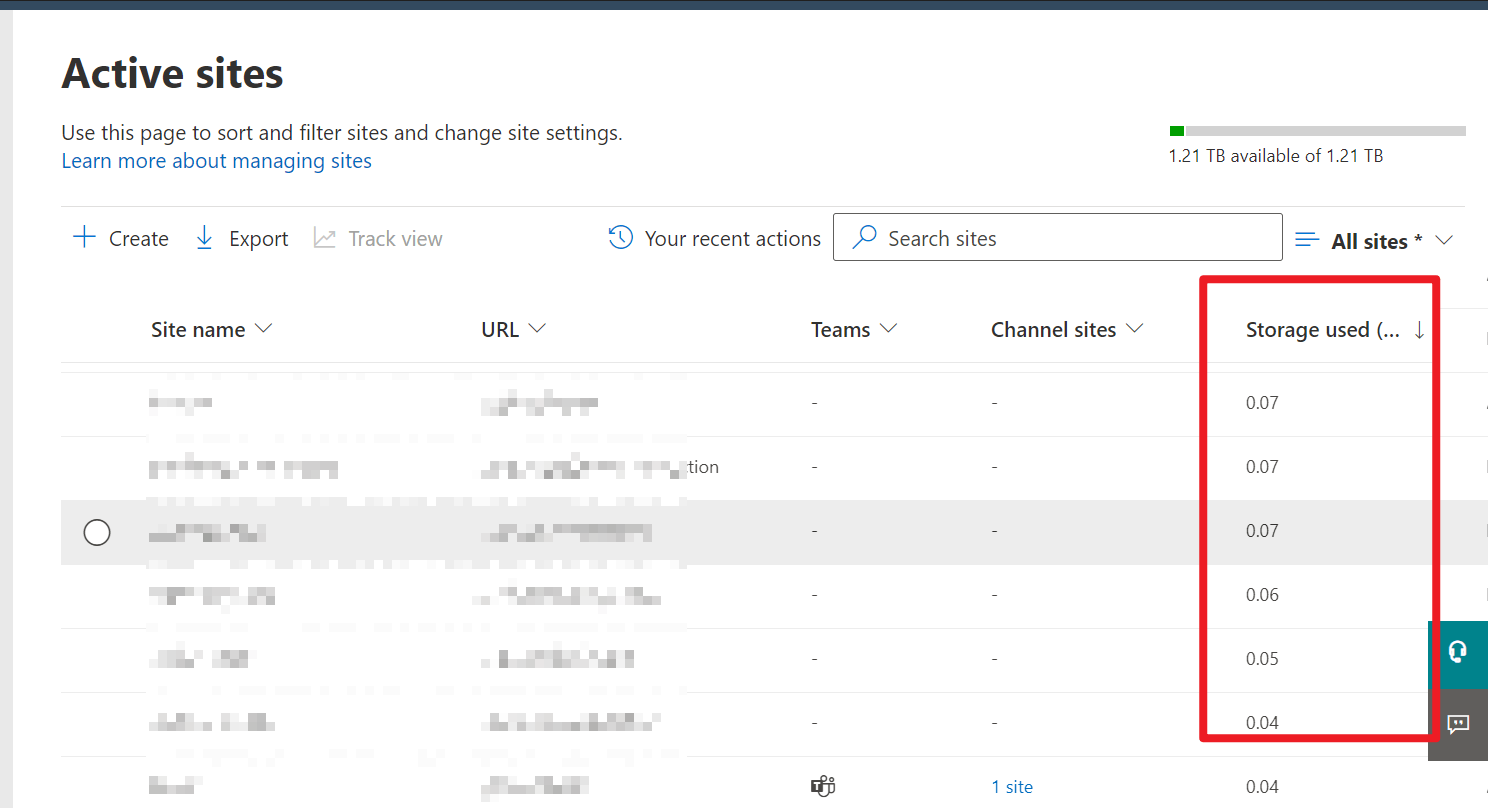Open the headset support icon
Screen dimensions: 1488x808
click(x=1458, y=653)
